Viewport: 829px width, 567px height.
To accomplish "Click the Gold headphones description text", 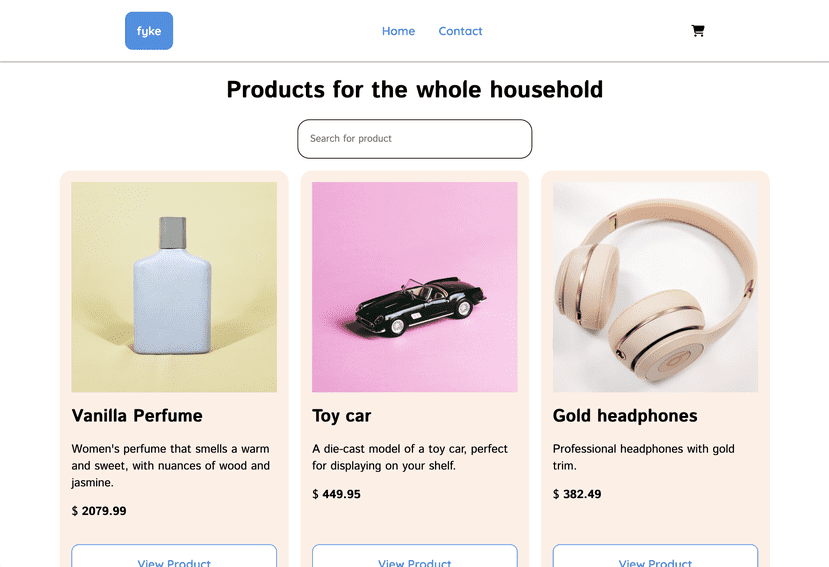I will [x=644, y=457].
